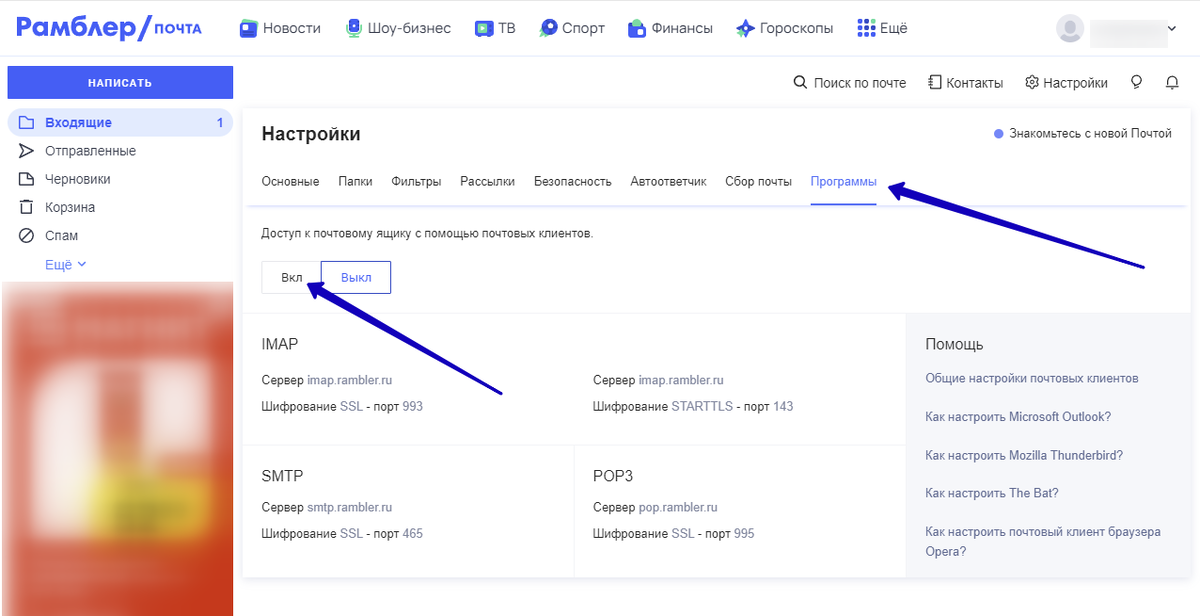Open the Контакты link

965,83
